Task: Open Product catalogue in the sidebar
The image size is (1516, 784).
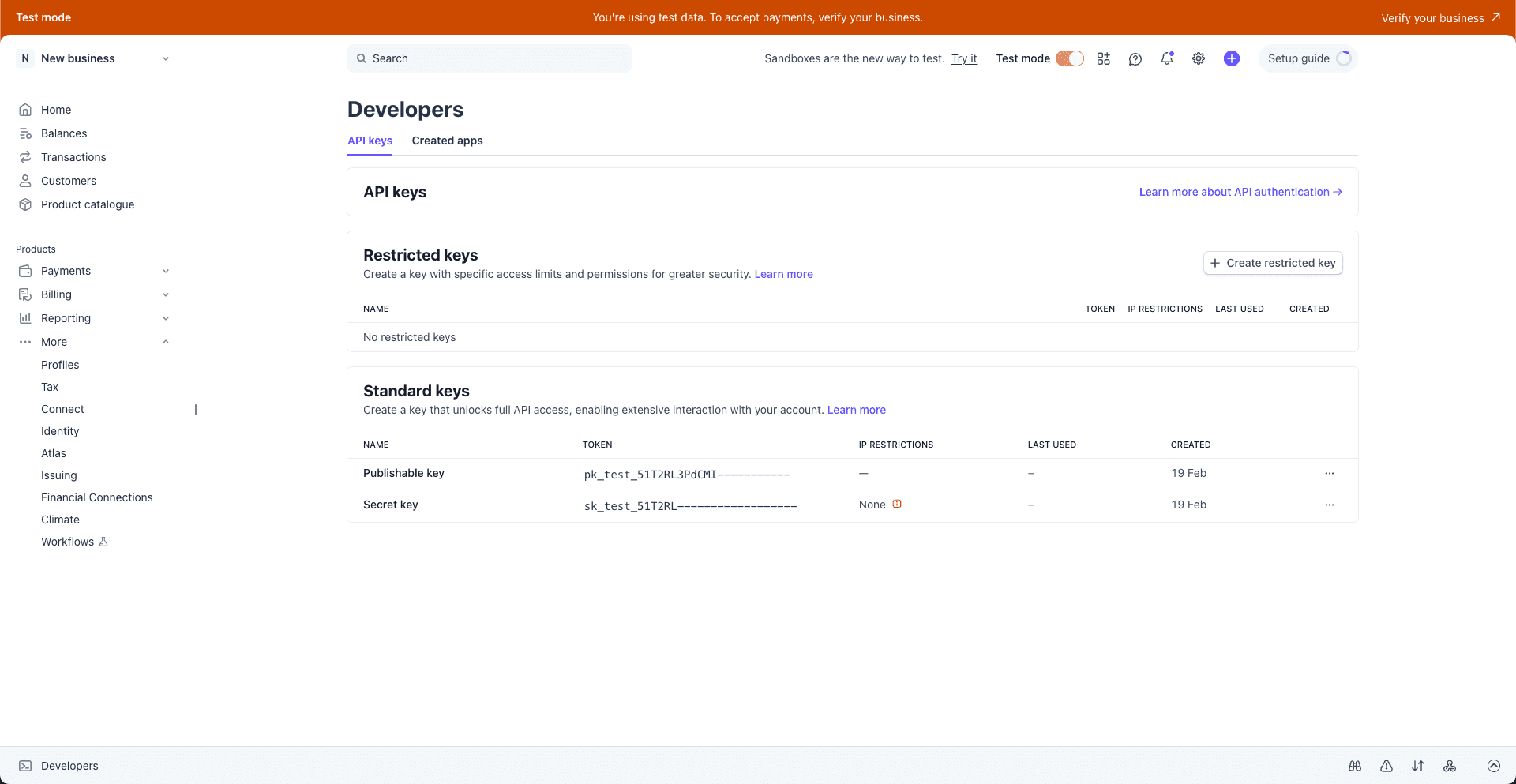Action: (87, 204)
